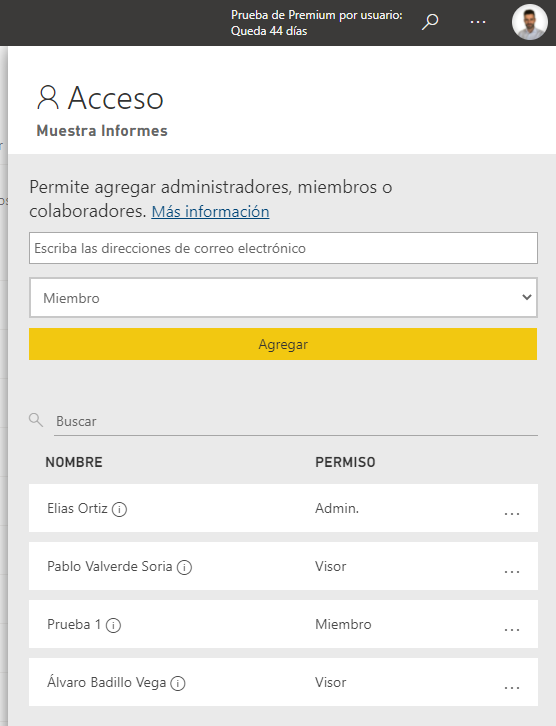The image size is (556, 726).
Task: Show info icon for Prueba 1
Action: (x=113, y=626)
